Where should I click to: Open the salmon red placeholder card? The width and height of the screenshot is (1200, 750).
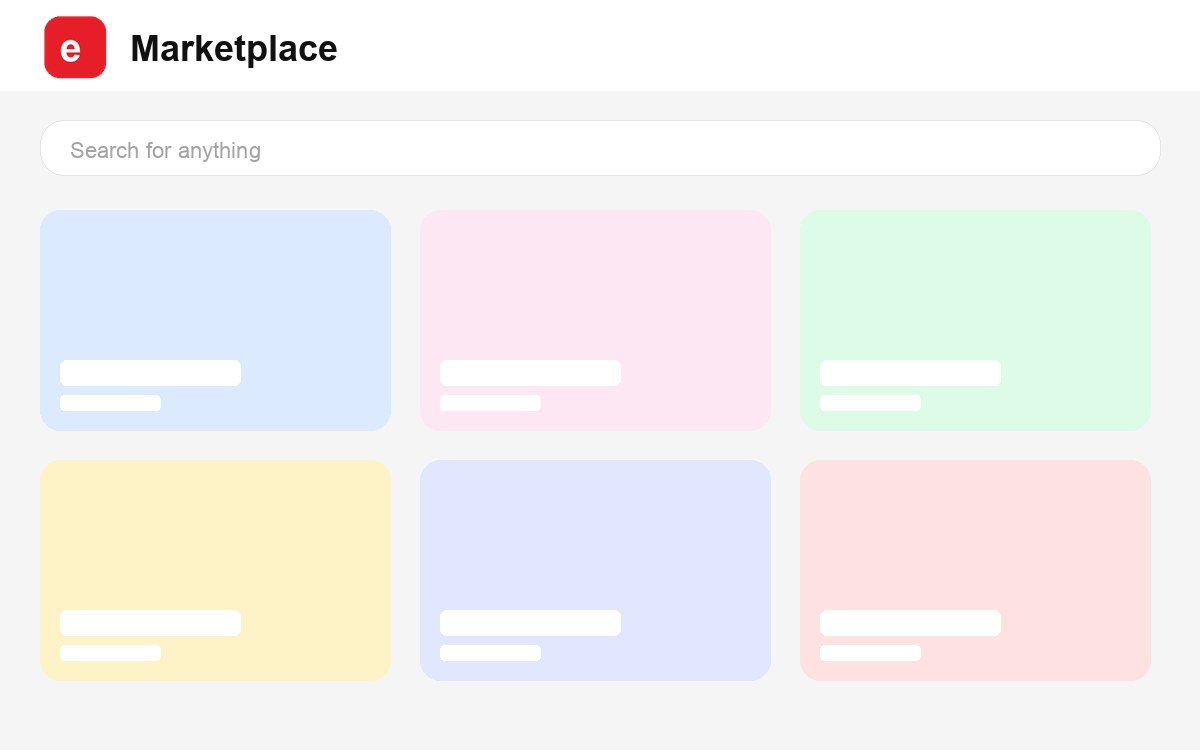(975, 570)
